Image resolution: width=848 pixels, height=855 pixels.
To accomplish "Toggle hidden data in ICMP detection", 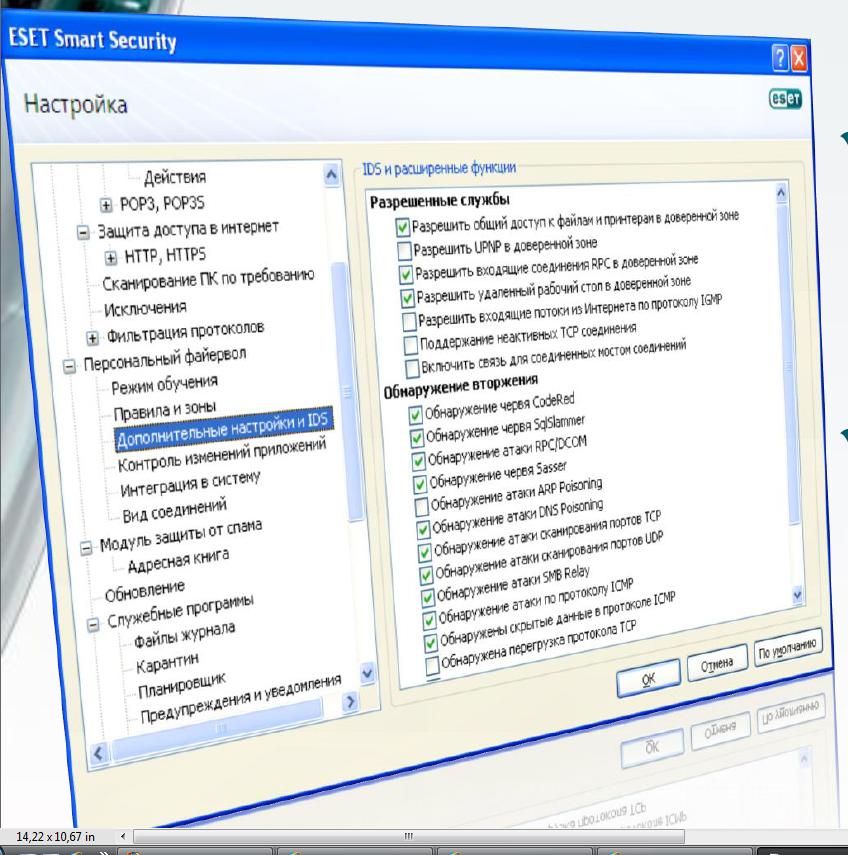I will coord(431,643).
